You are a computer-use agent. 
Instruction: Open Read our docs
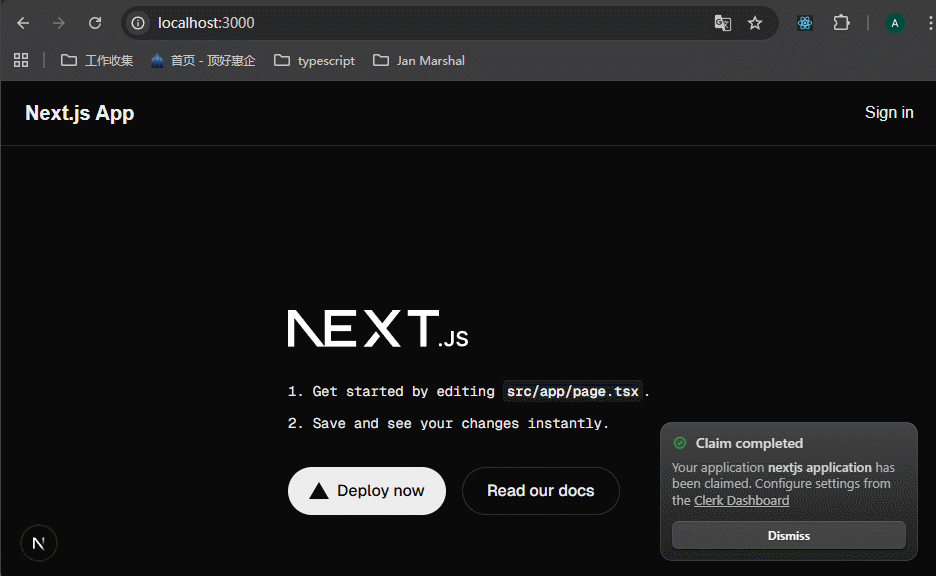coord(540,491)
